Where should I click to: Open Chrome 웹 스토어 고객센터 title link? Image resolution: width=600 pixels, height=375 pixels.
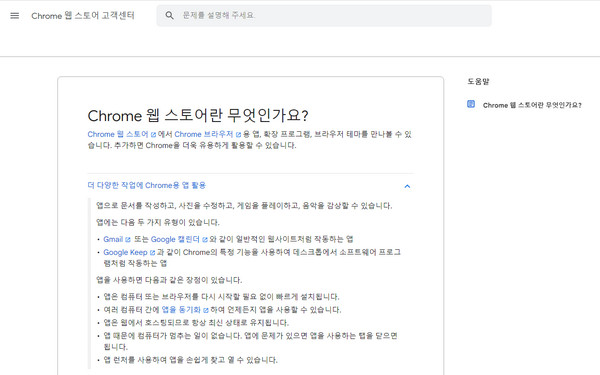[x=83, y=16]
